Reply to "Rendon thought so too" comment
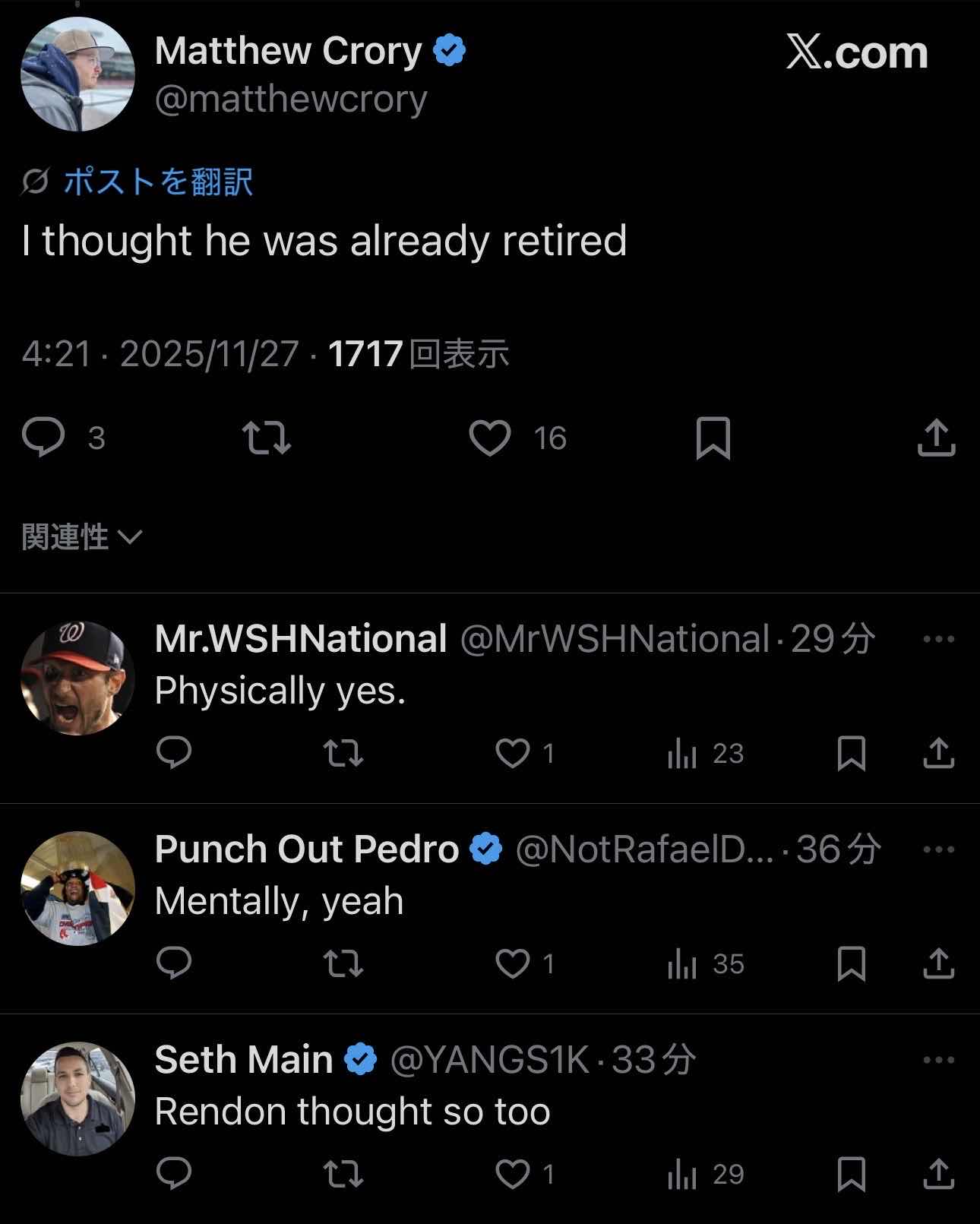The height and width of the screenshot is (1224, 980). coord(174,1174)
